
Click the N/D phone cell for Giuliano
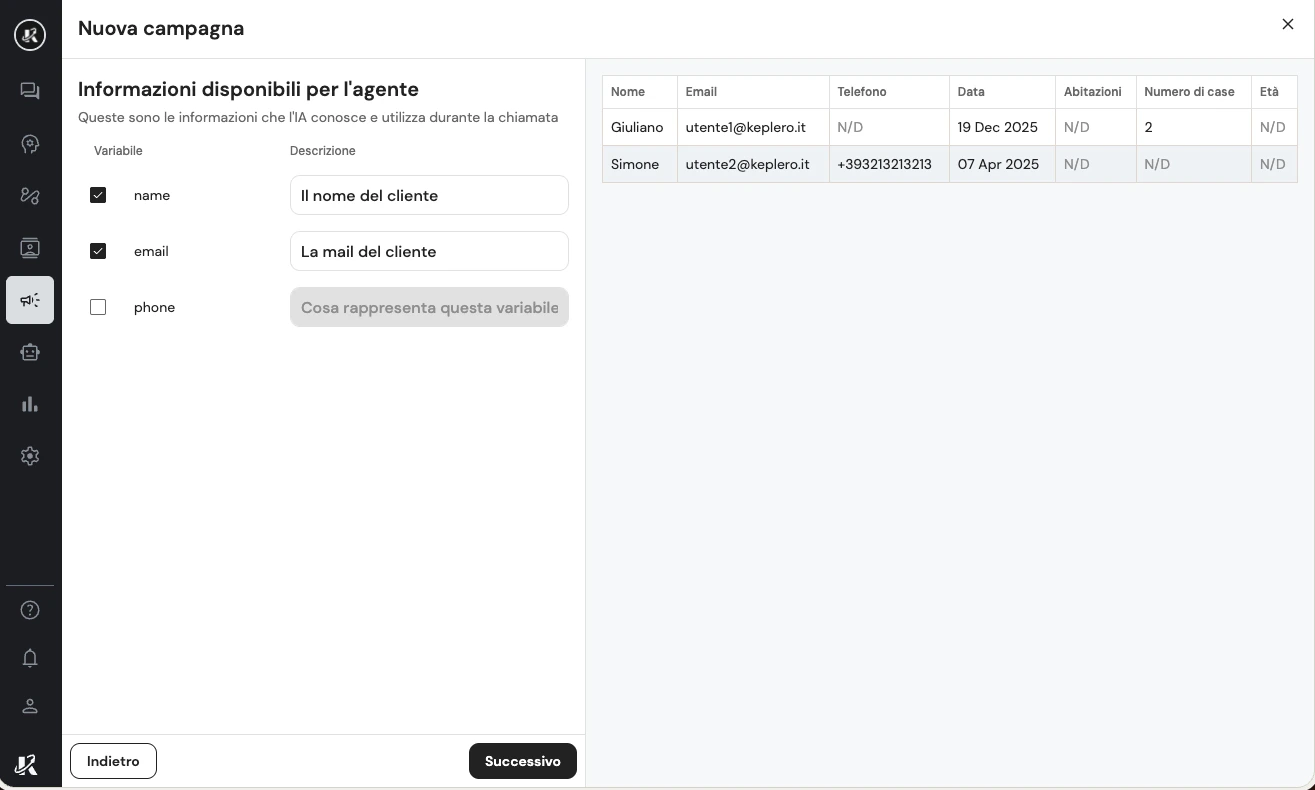(x=889, y=127)
